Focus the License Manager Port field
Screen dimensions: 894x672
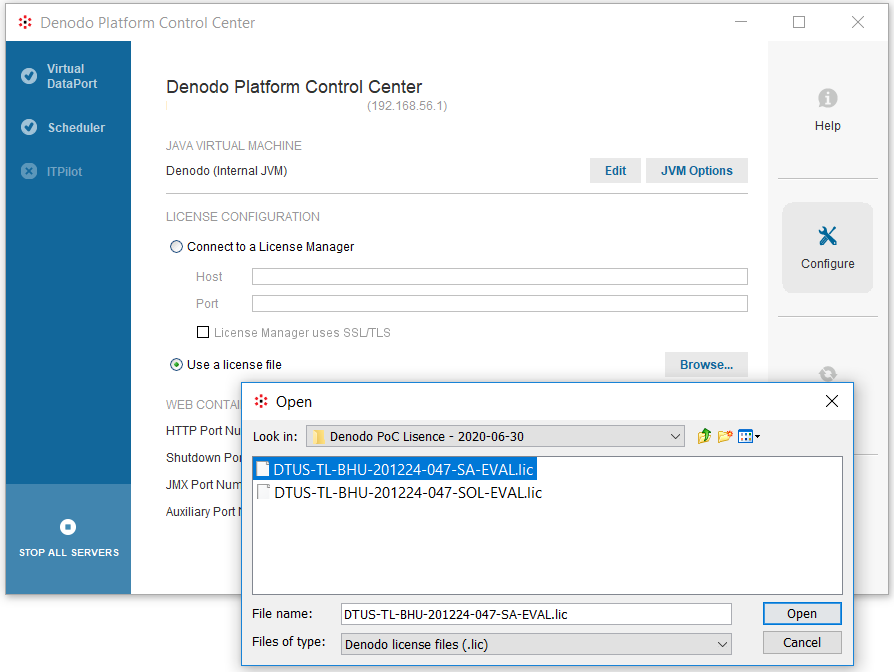pos(499,303)
